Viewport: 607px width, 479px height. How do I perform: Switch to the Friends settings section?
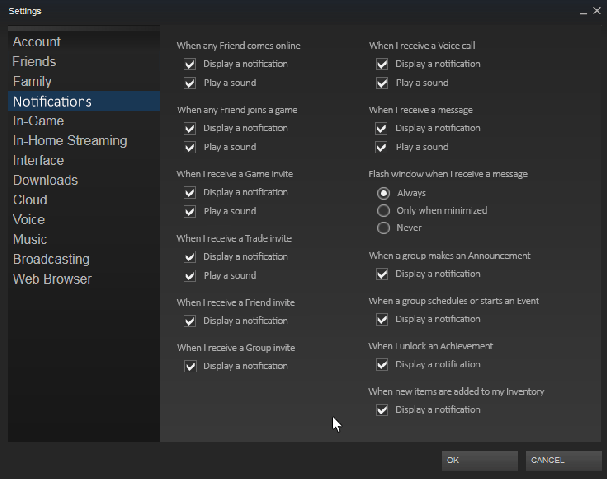[35, 62]
